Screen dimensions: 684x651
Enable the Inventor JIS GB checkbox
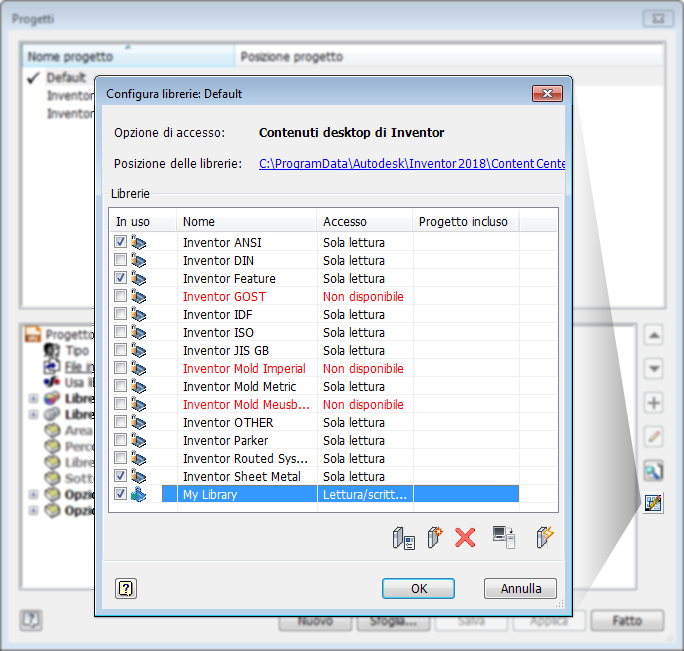coord(120,349)
